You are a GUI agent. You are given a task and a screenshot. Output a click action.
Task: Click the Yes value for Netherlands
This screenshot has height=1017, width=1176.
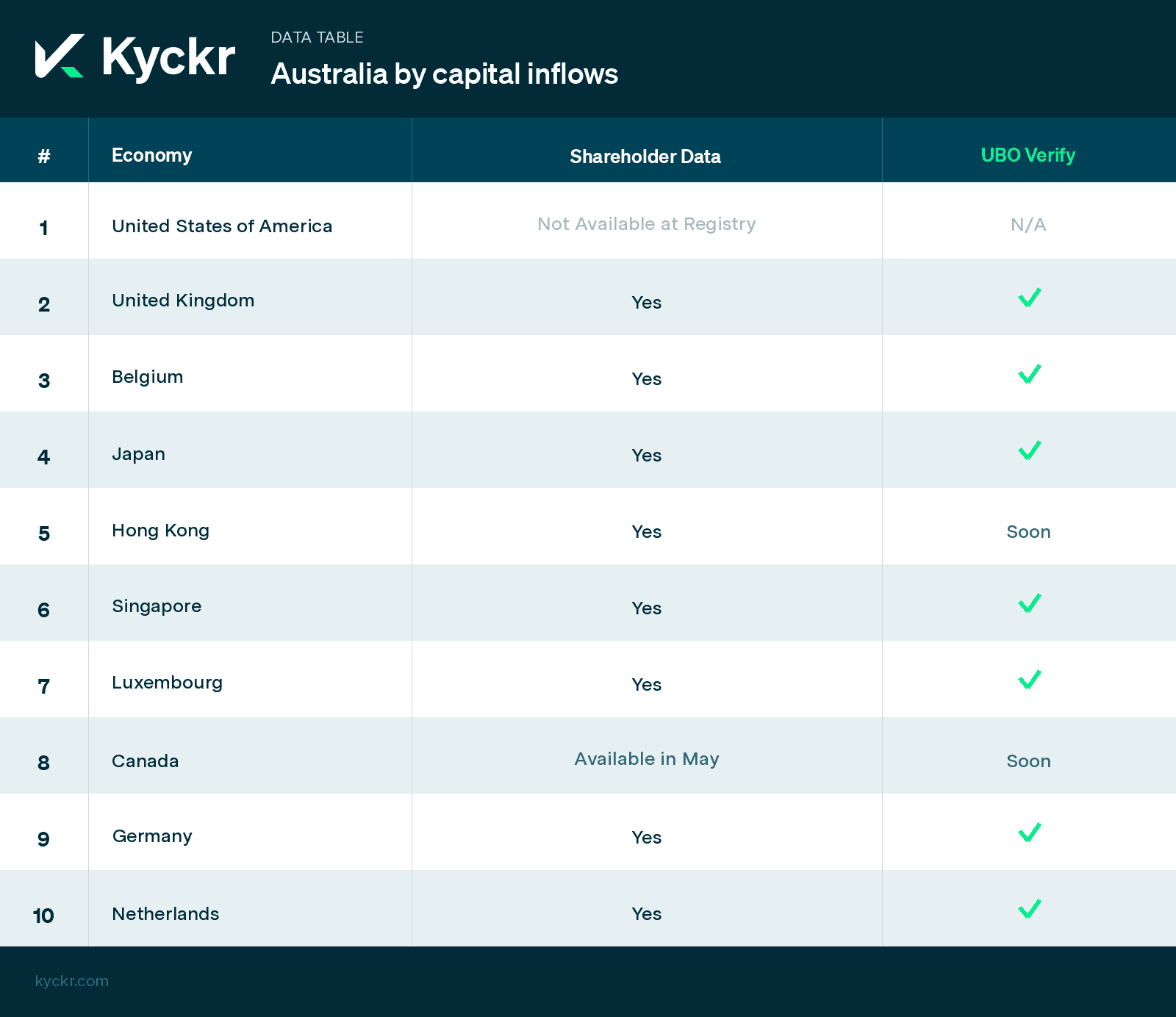click(647, 914)
